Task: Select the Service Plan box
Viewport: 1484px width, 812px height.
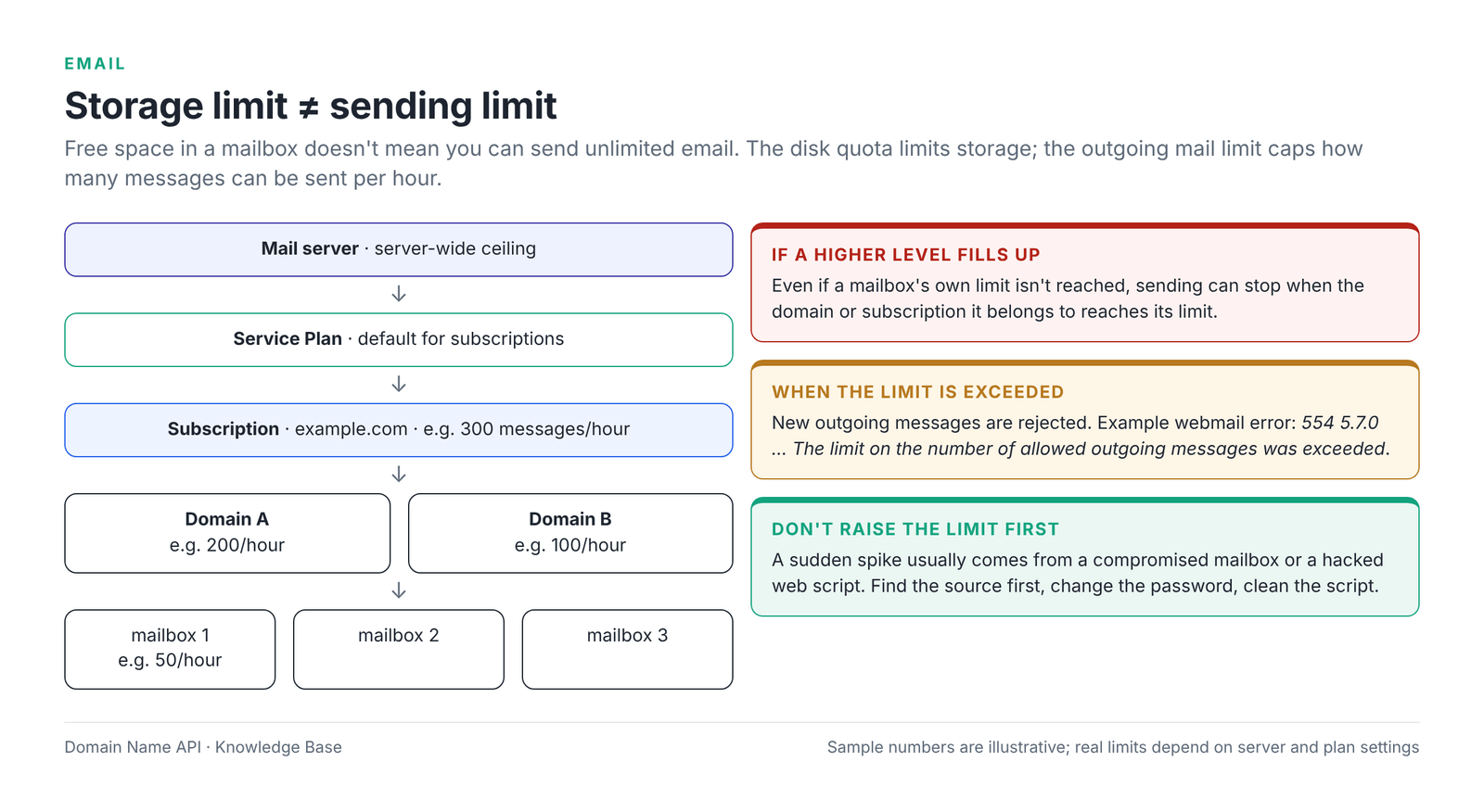Action: [399, 339]
